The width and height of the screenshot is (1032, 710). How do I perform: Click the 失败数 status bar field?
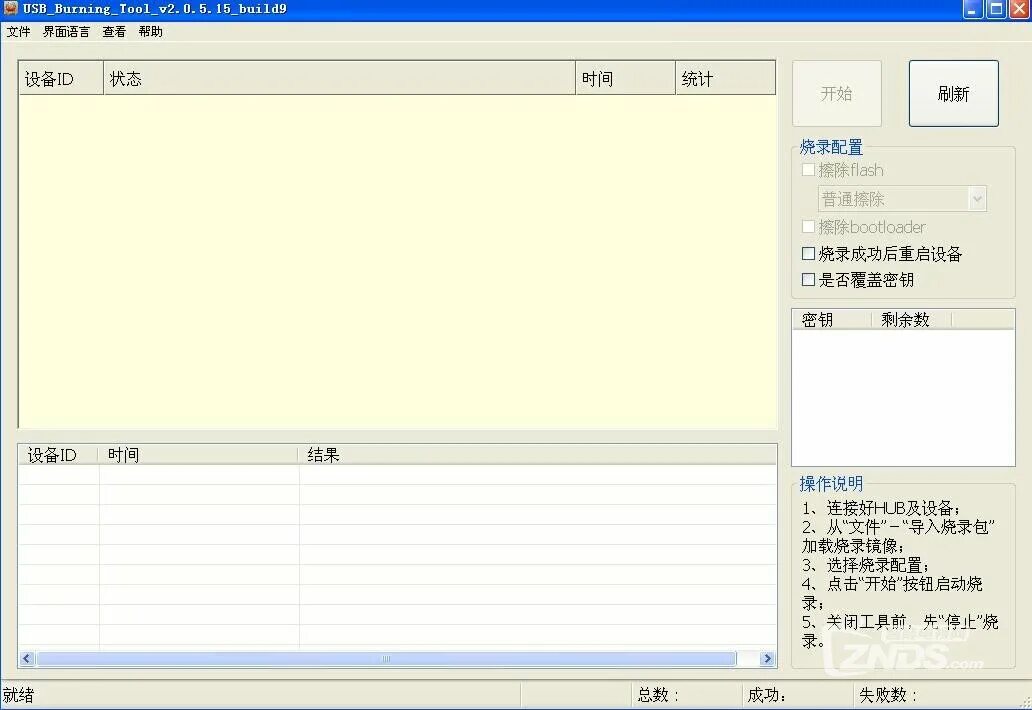point(935,695)
